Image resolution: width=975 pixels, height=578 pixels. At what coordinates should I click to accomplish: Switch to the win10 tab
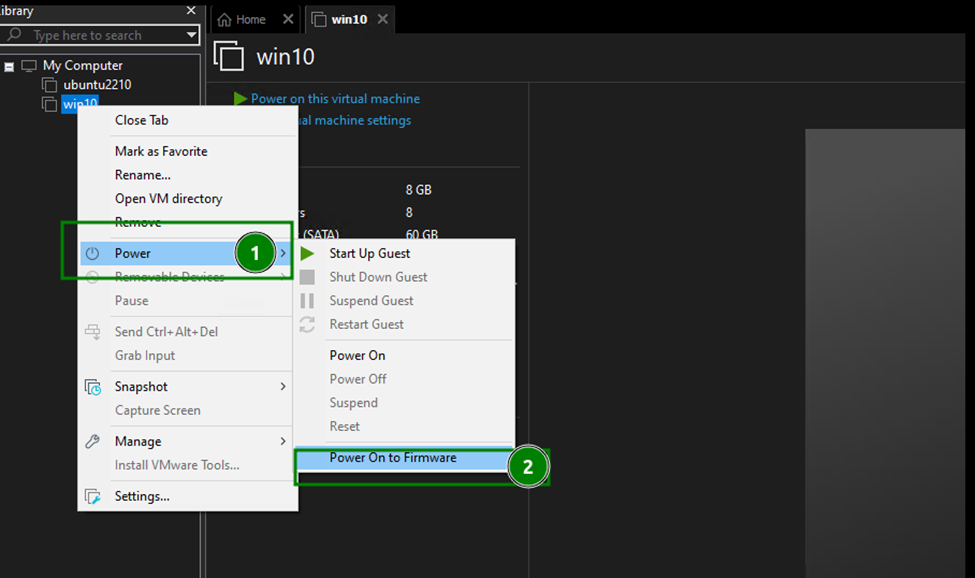tap(349, 20)
